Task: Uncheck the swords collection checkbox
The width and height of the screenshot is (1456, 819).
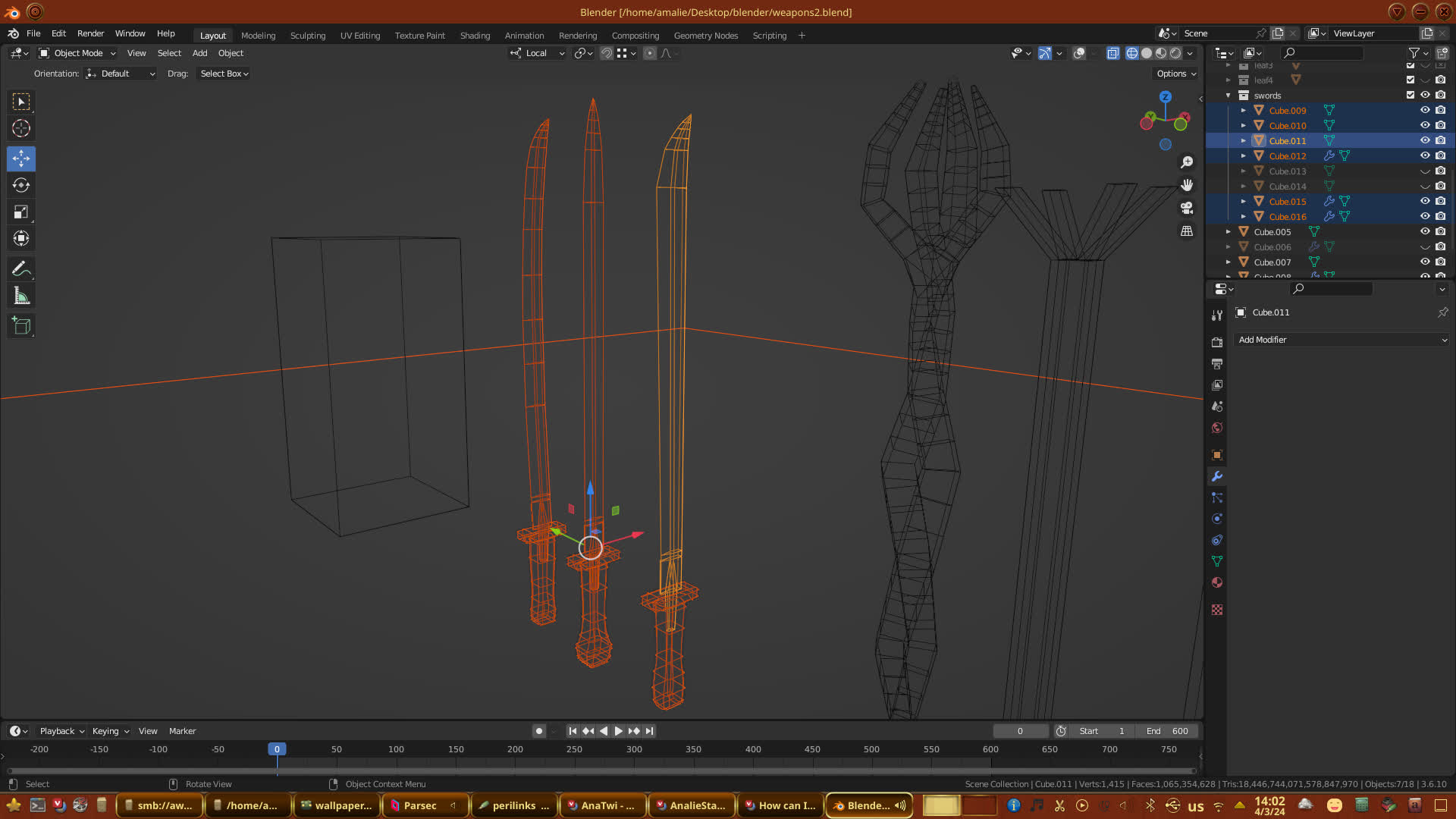Action: point(1410,95)
